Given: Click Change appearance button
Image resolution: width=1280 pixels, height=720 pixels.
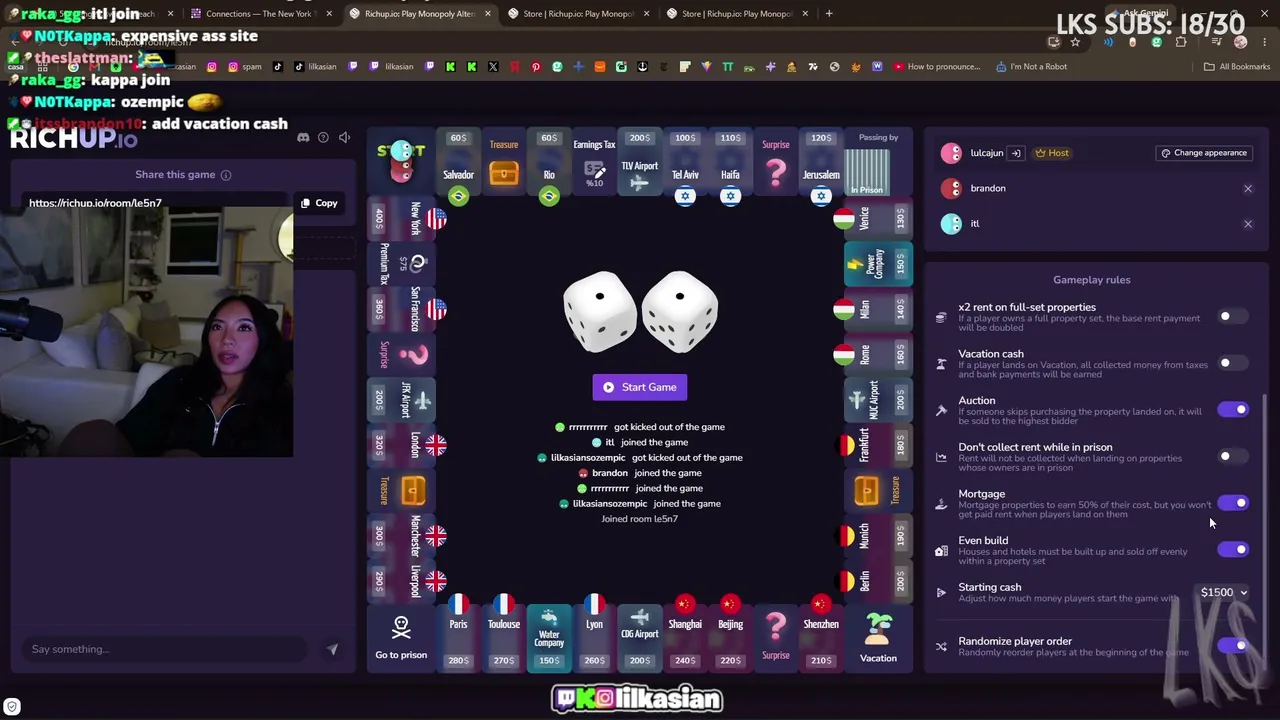Looking at the screenshot, I should point(1203,153).
